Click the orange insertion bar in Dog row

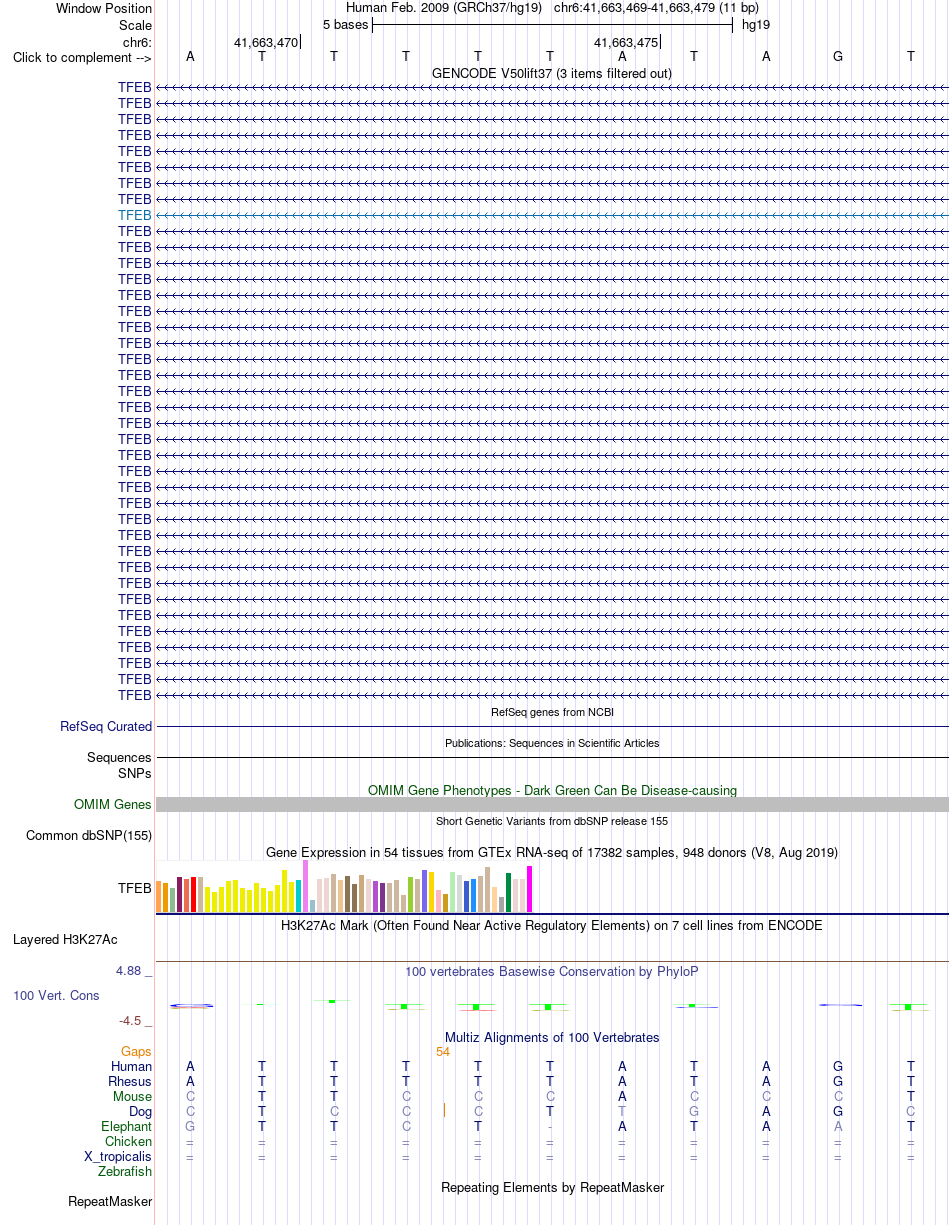click(x=444, y=1111)
